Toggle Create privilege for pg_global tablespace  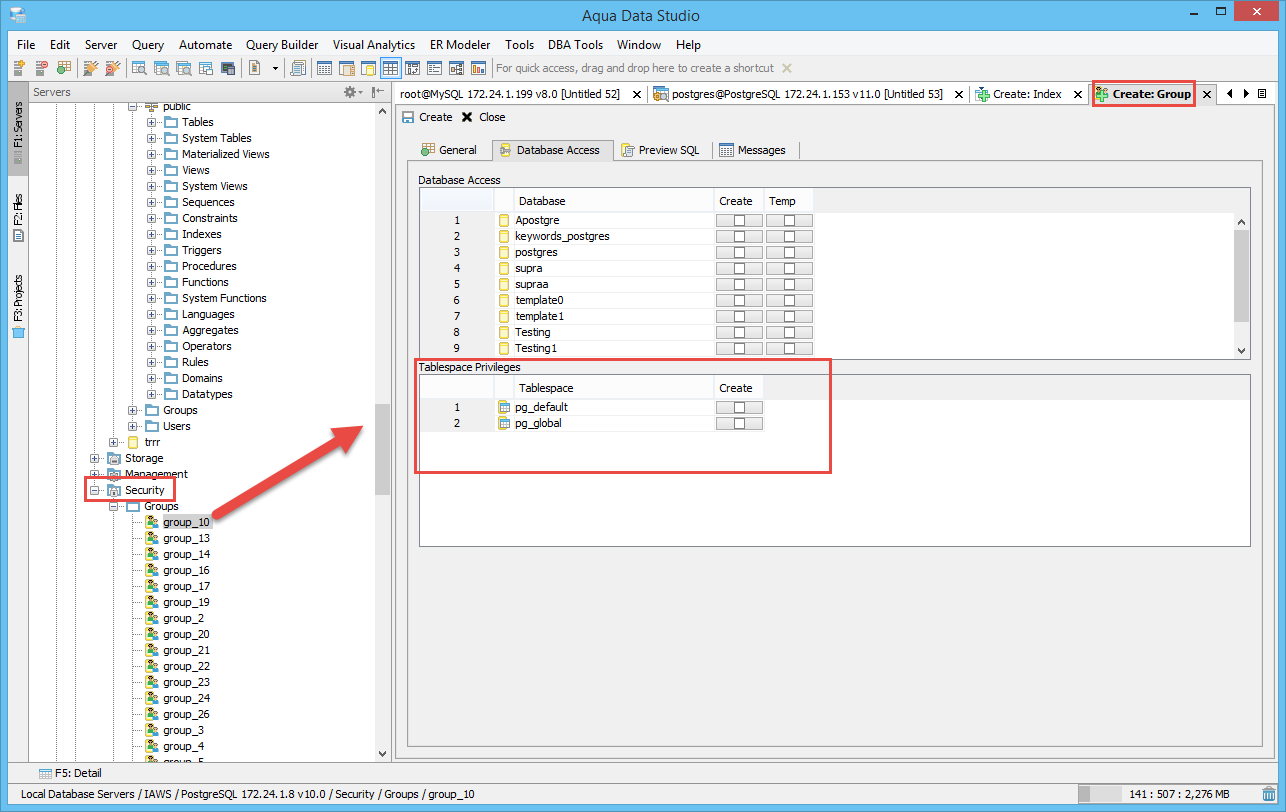point(739,423)
